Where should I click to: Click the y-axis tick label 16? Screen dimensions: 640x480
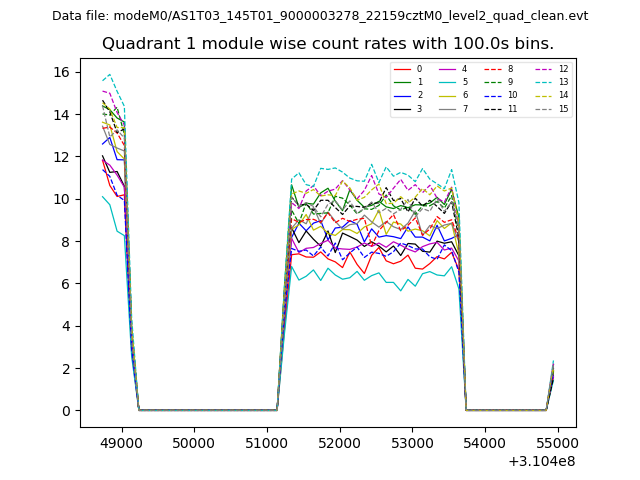[x=61, y=72]
